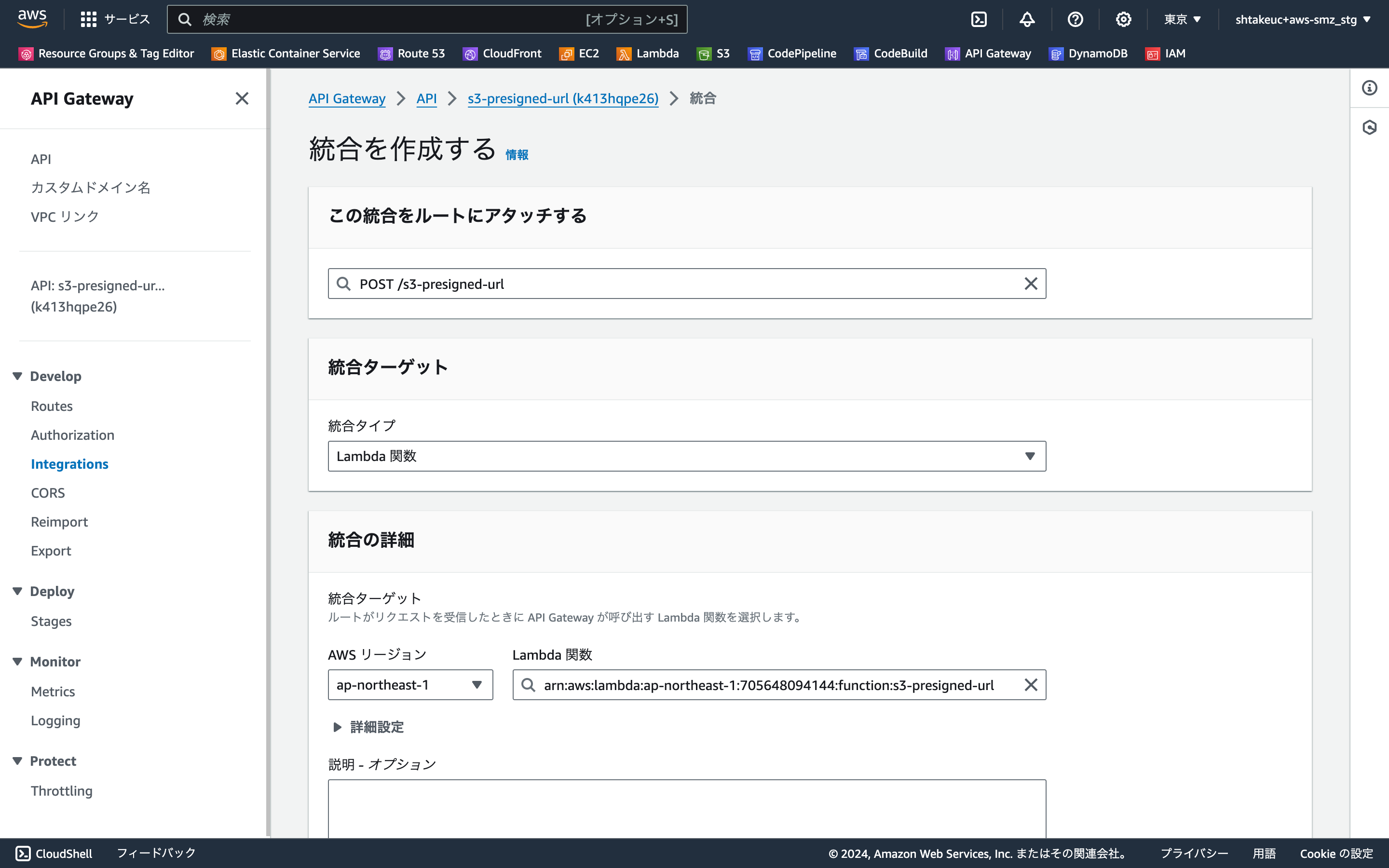Open the notifications bell icon
This screenshot has width=1389, height=868.
[x=1027, y=19]
